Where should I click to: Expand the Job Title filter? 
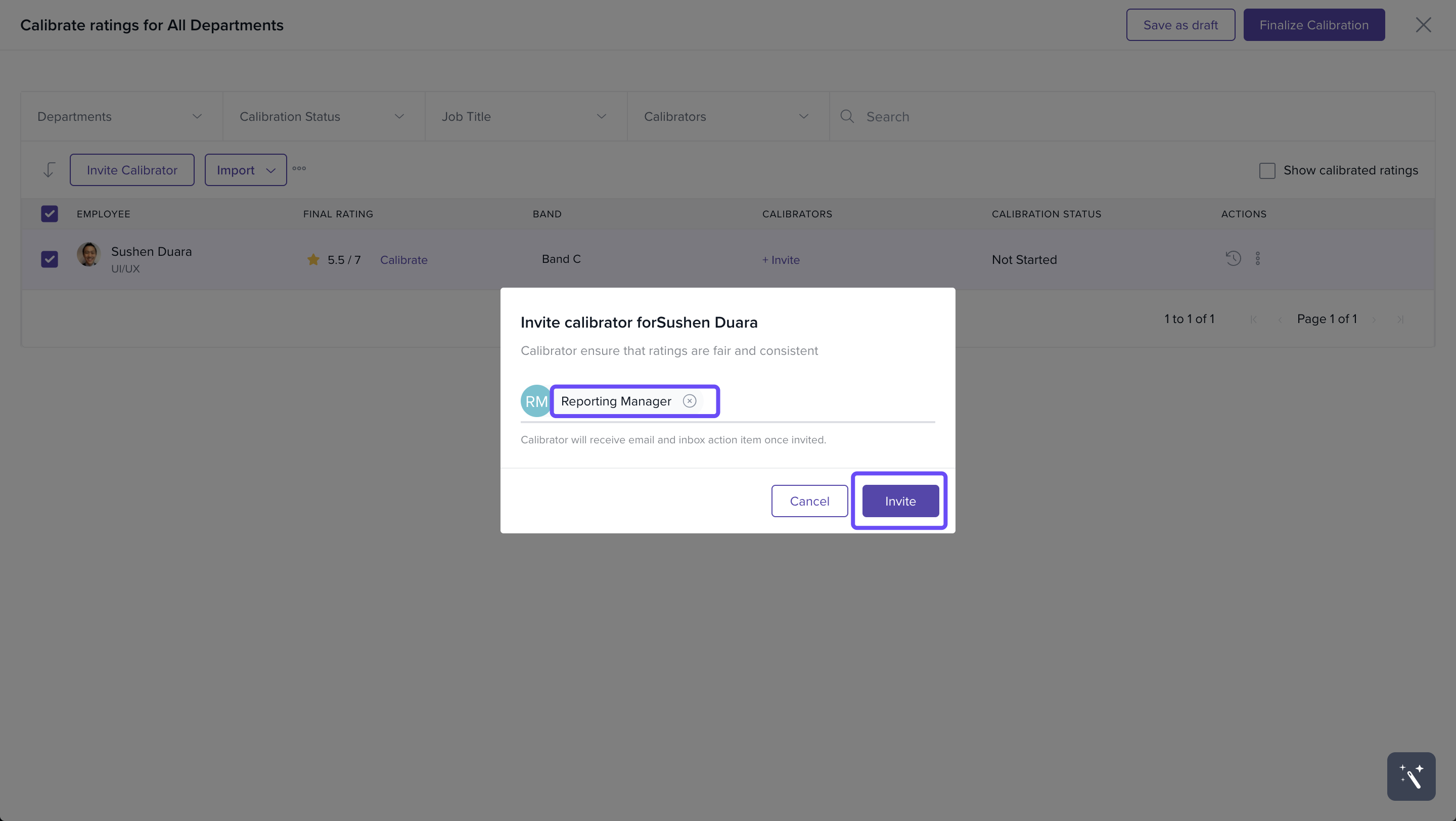526,116
